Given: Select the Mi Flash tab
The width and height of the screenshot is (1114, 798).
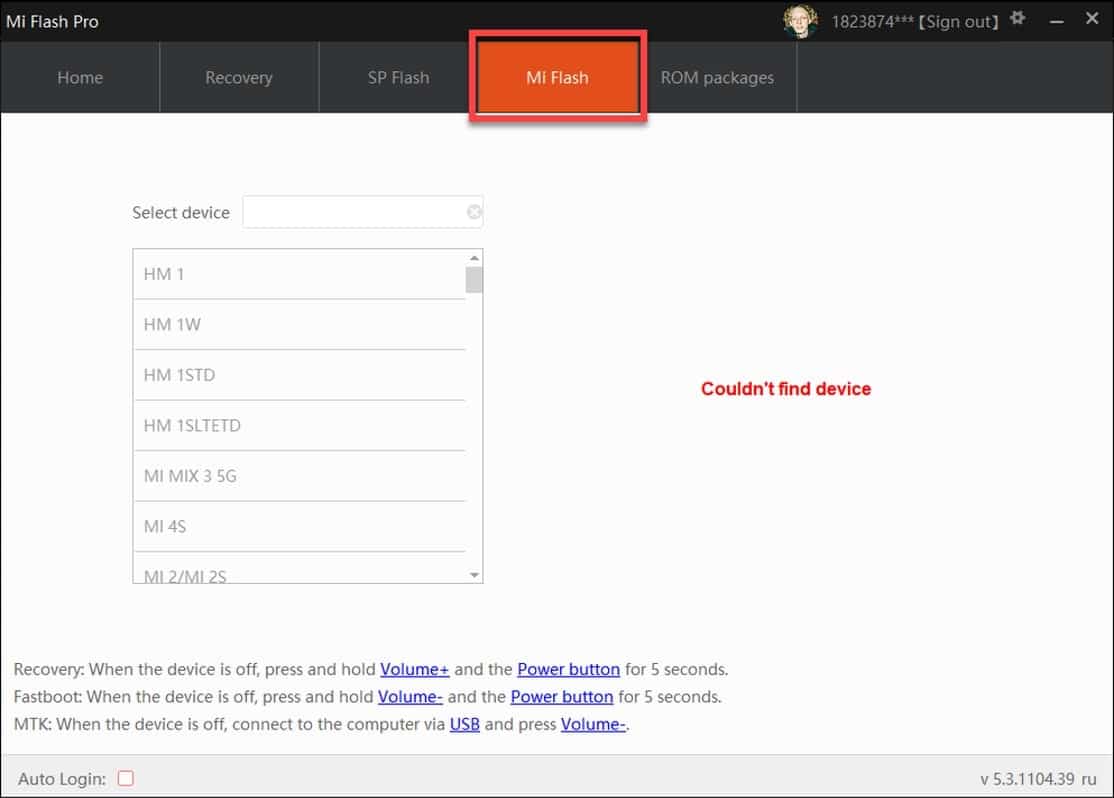Looking at the screenshot, I should point(558,77).
